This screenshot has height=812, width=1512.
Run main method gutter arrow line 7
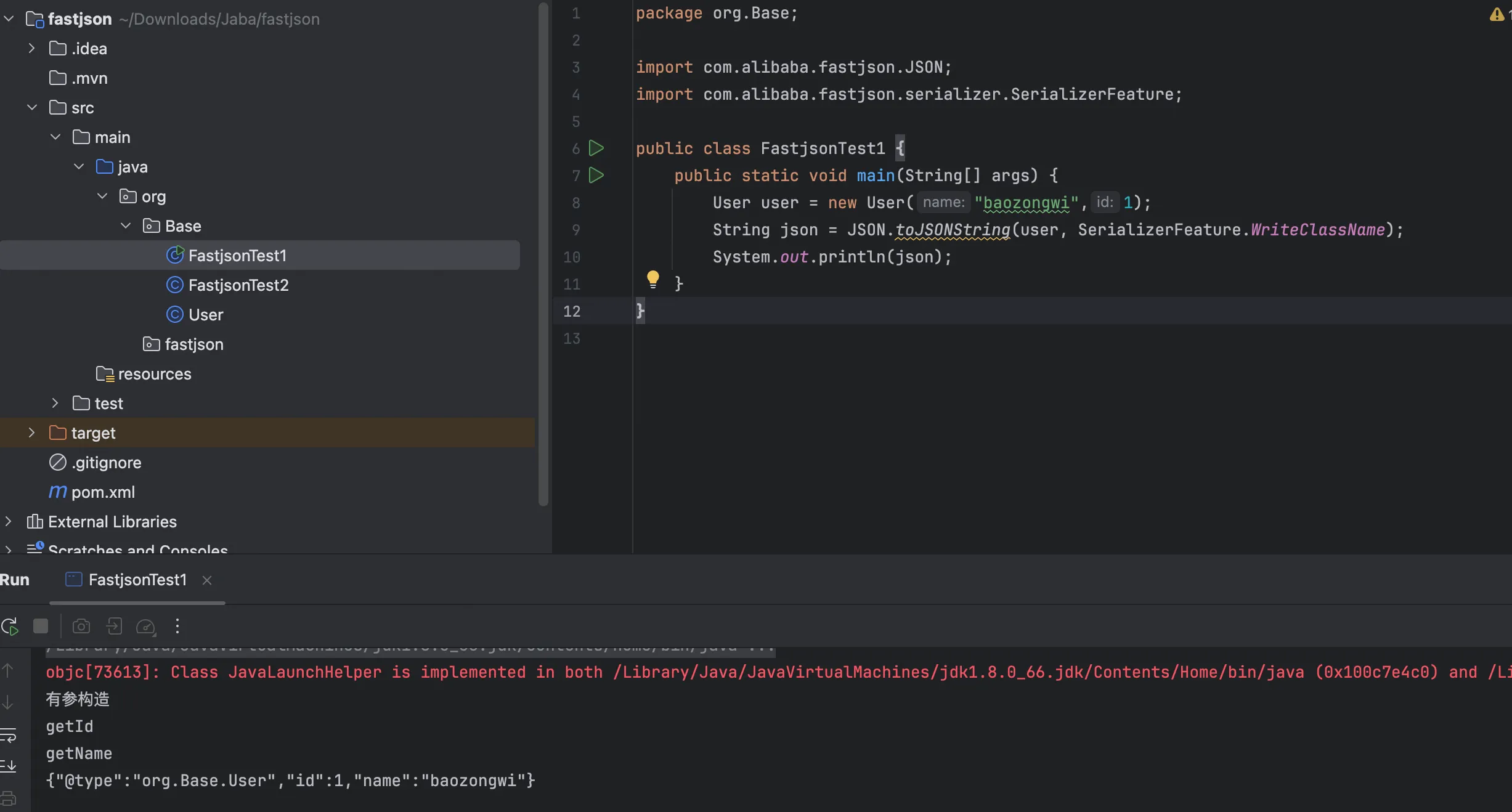tap(596, 175)
